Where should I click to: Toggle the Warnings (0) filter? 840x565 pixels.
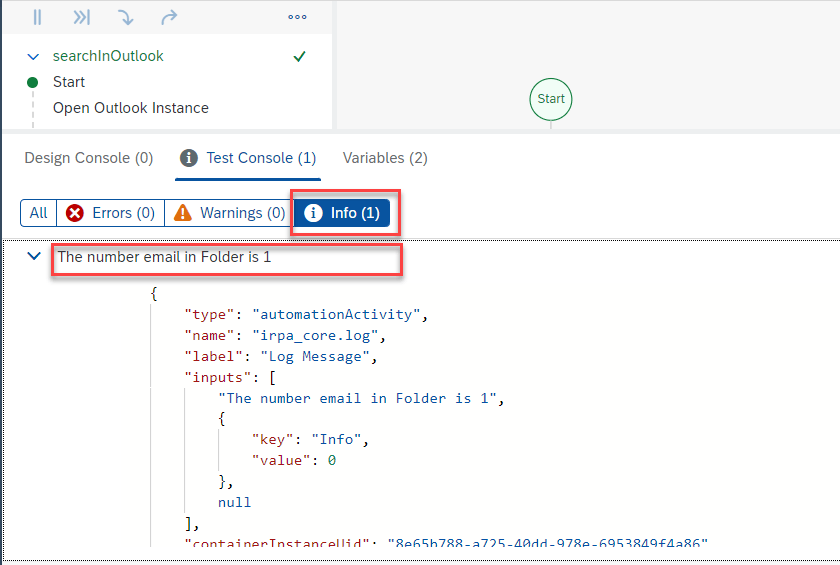(230, 213)
